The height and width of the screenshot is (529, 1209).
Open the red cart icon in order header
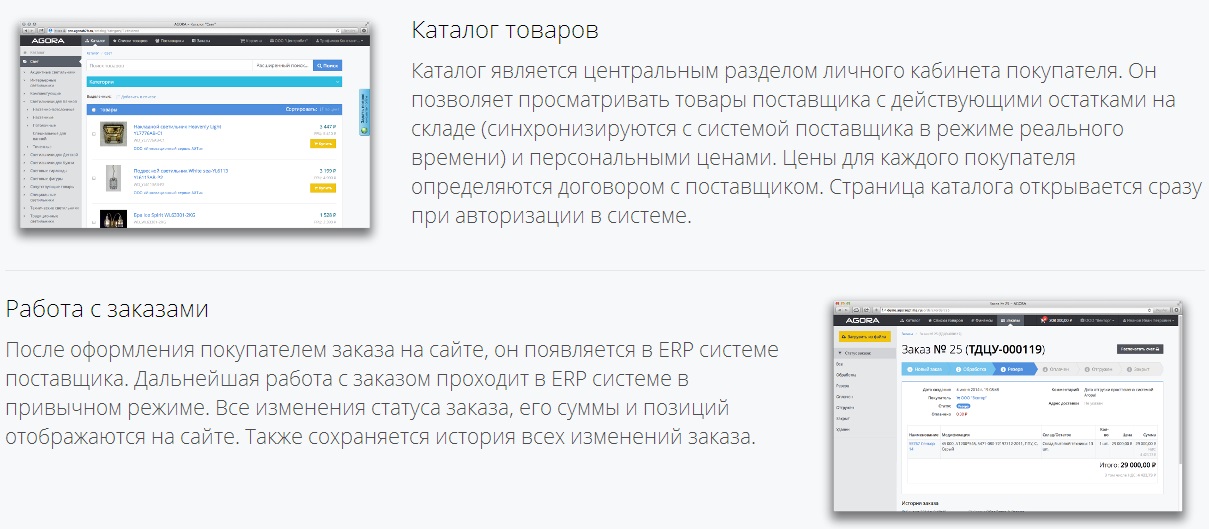point(1043,321)
